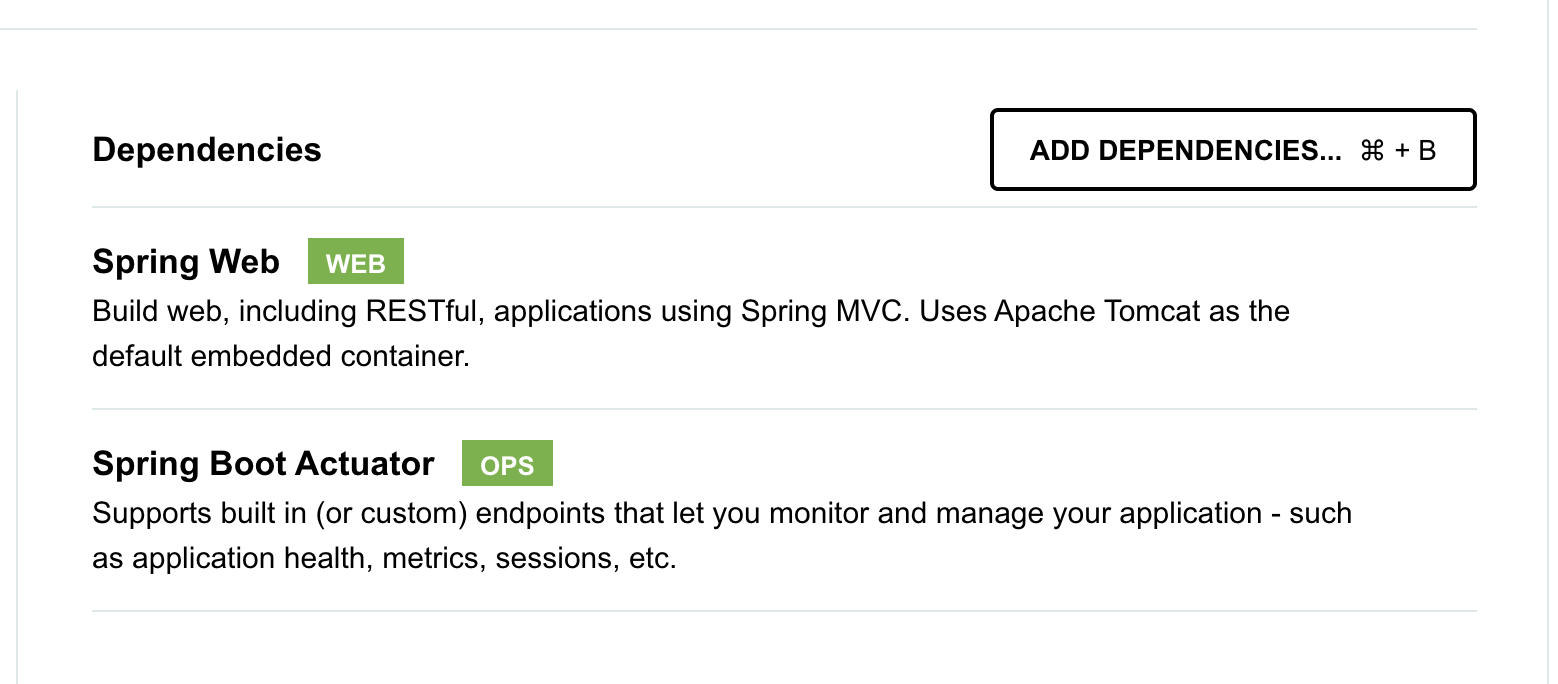Click the green WEB category badge
The height and width of the screenshot is (684, 1558).
(355, 262)
